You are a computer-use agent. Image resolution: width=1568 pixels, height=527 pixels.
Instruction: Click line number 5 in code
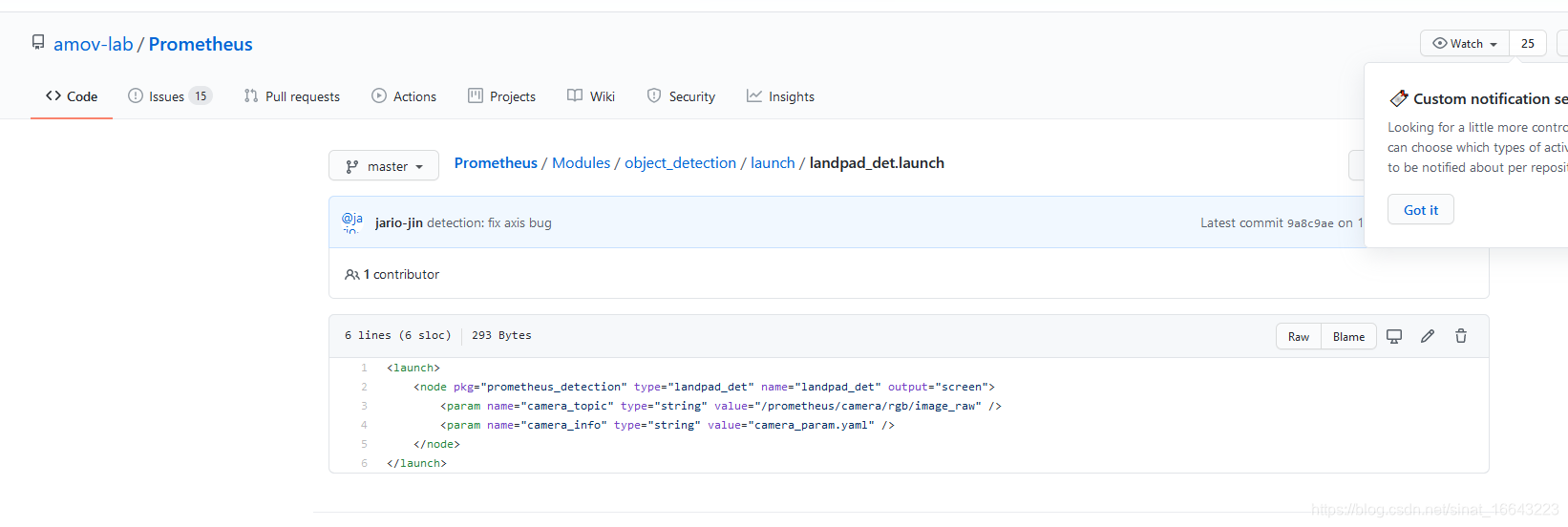click(364, 444)
